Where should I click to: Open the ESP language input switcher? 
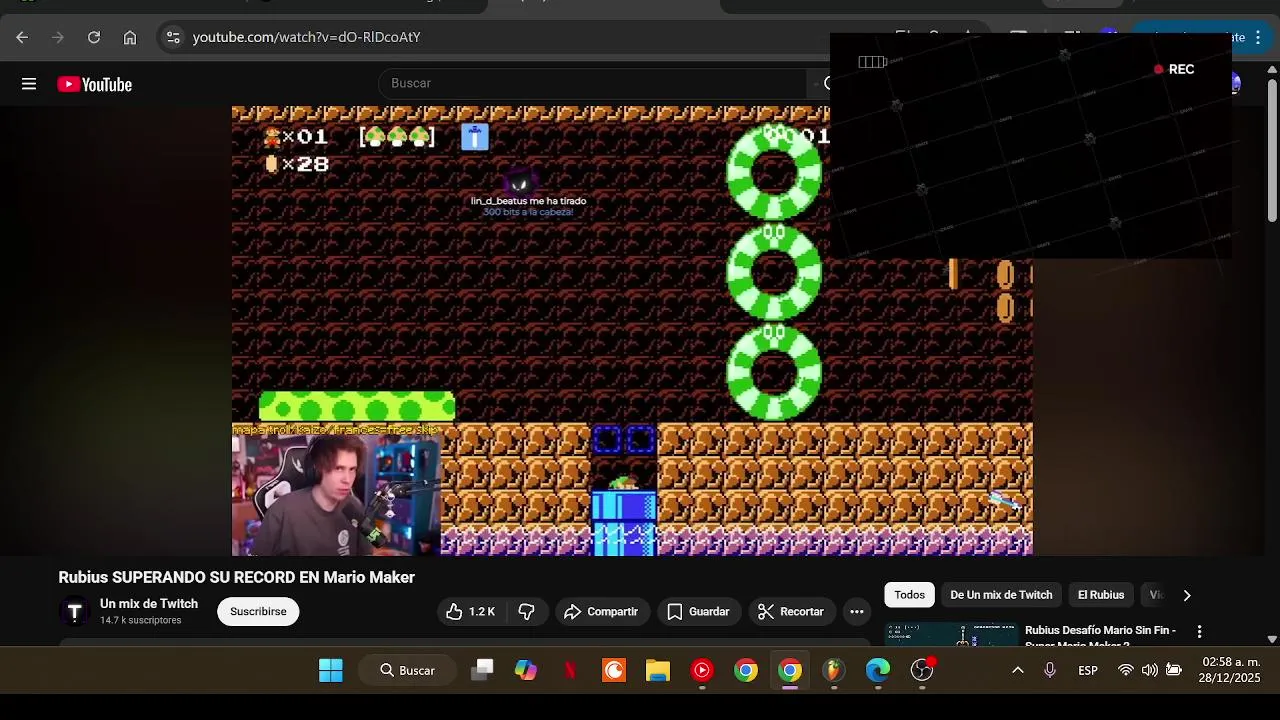click(x=1088, y=670)
